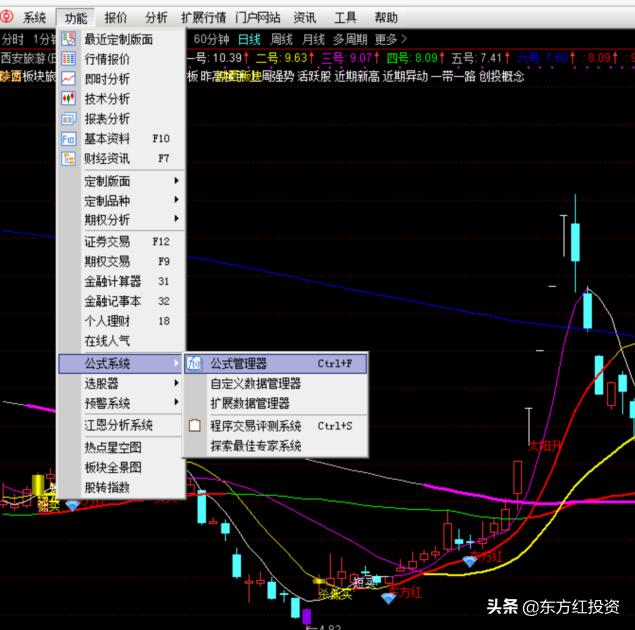Click the 四号: 8.09 indicator value
The image size is (635, 630).
[416, 58]
